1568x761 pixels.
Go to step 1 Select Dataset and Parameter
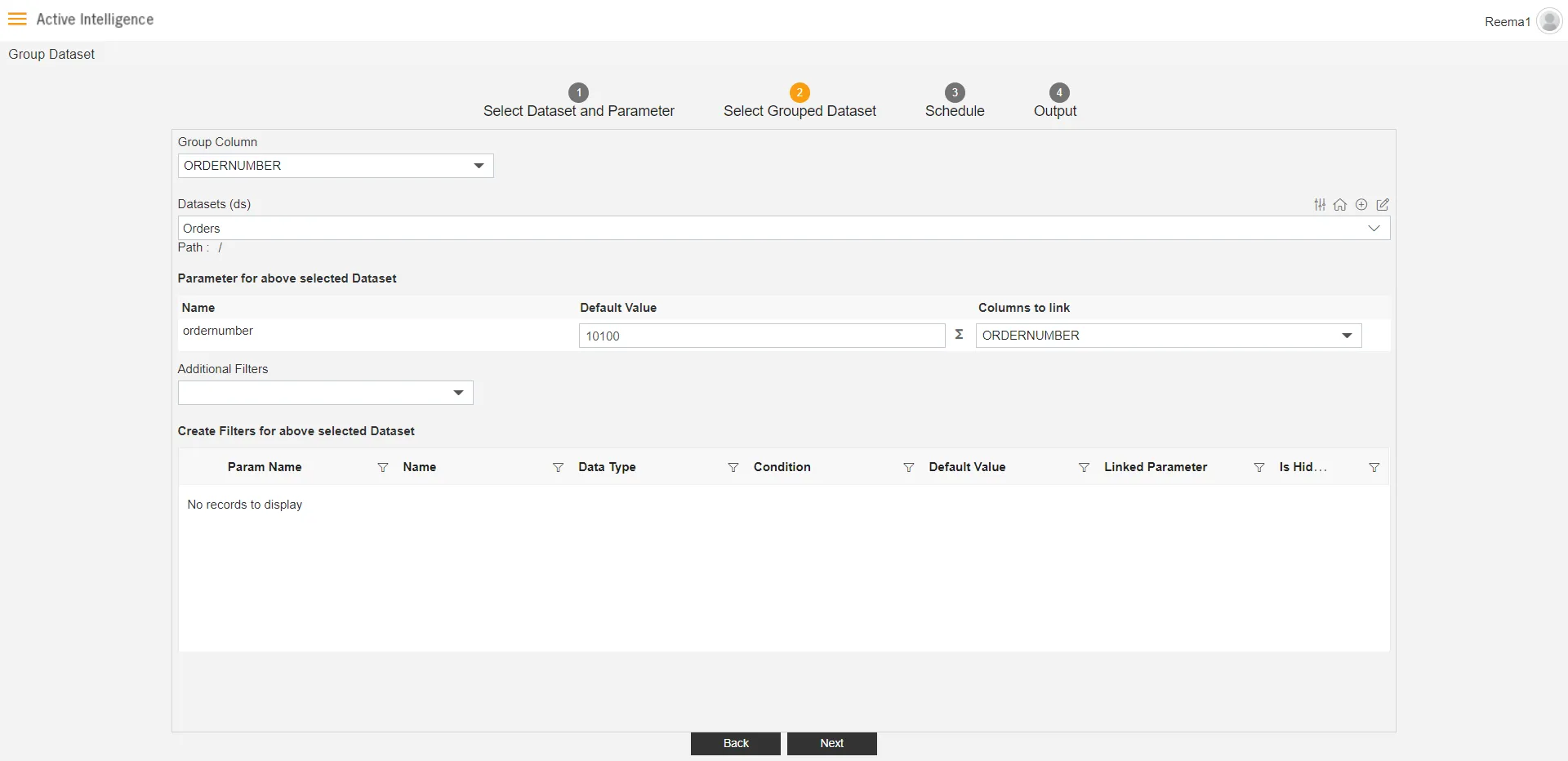578,93
